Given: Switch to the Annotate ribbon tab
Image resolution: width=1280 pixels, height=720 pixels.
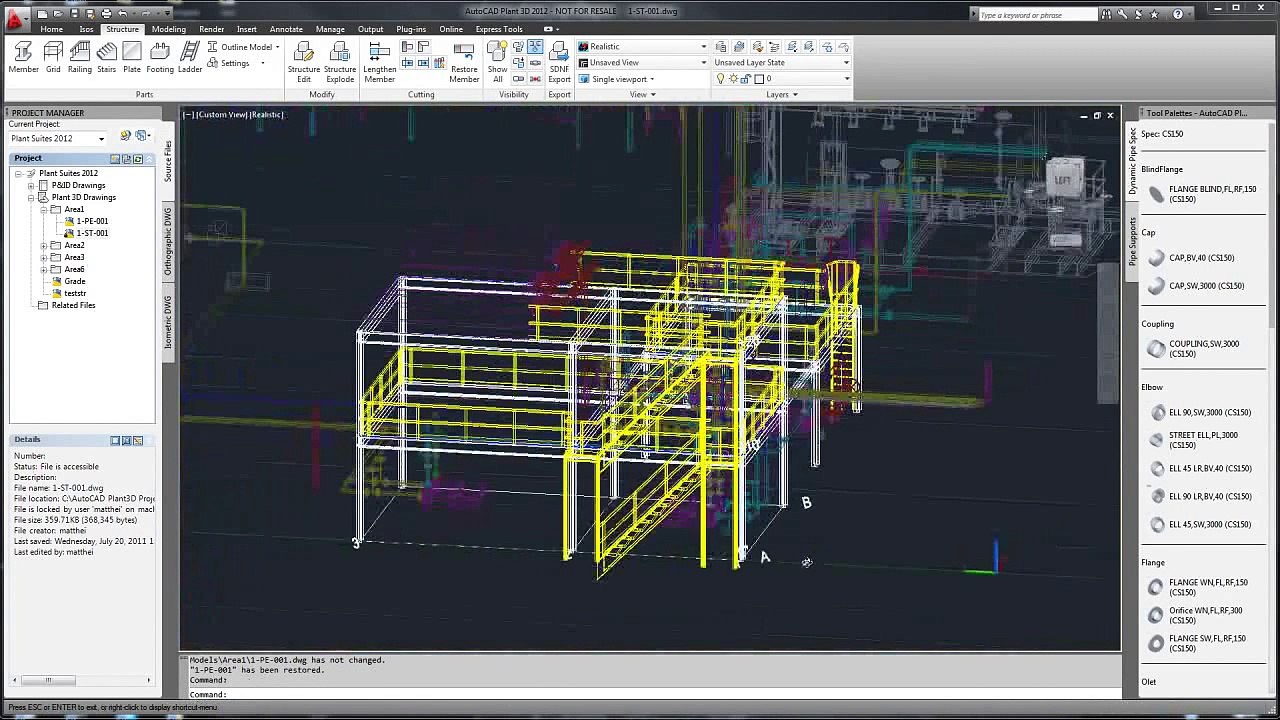Looking at the screenshot, I should point(286,29).
